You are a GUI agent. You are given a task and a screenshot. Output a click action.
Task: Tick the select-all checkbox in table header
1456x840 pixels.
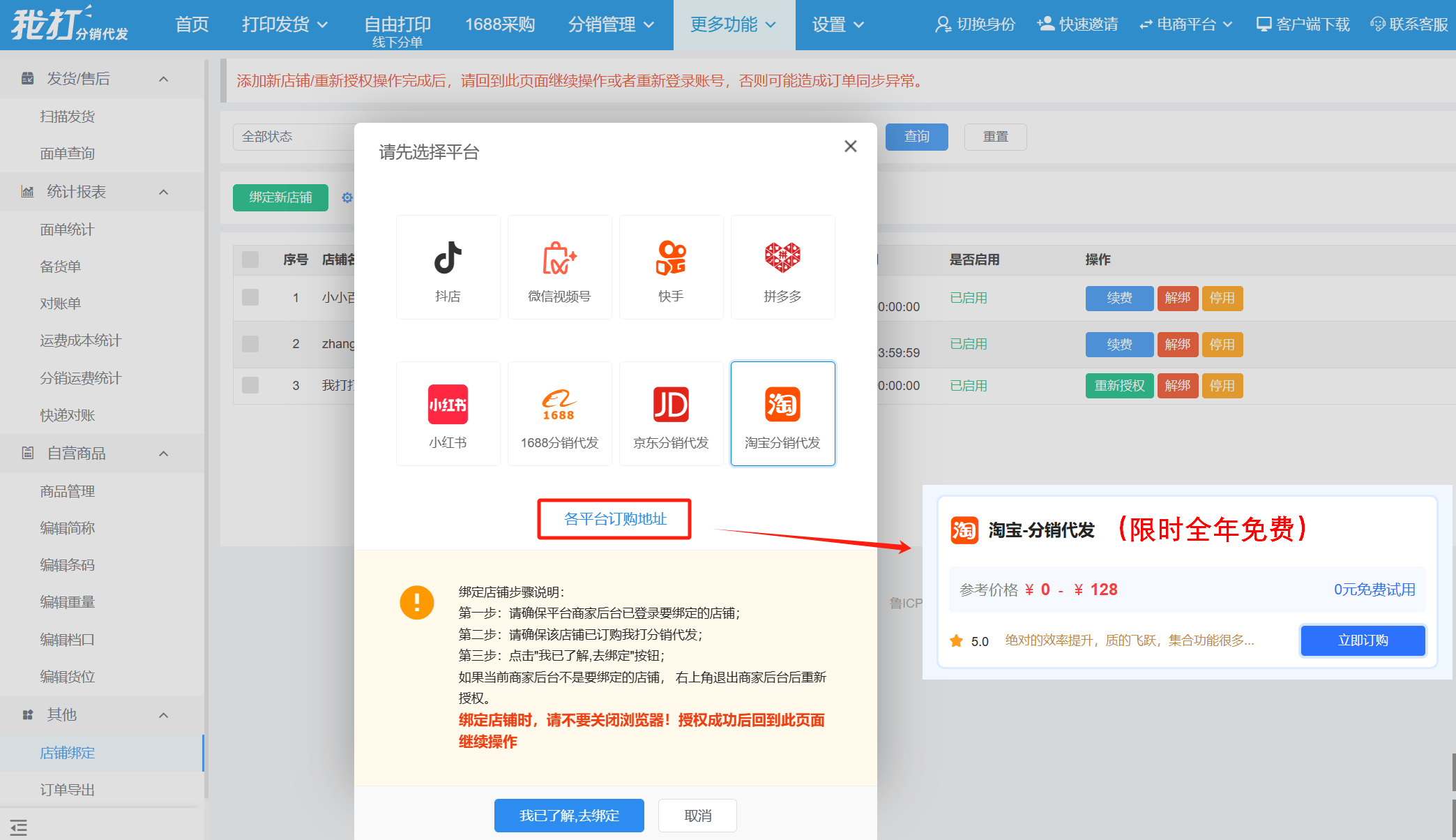click(250, 260)
